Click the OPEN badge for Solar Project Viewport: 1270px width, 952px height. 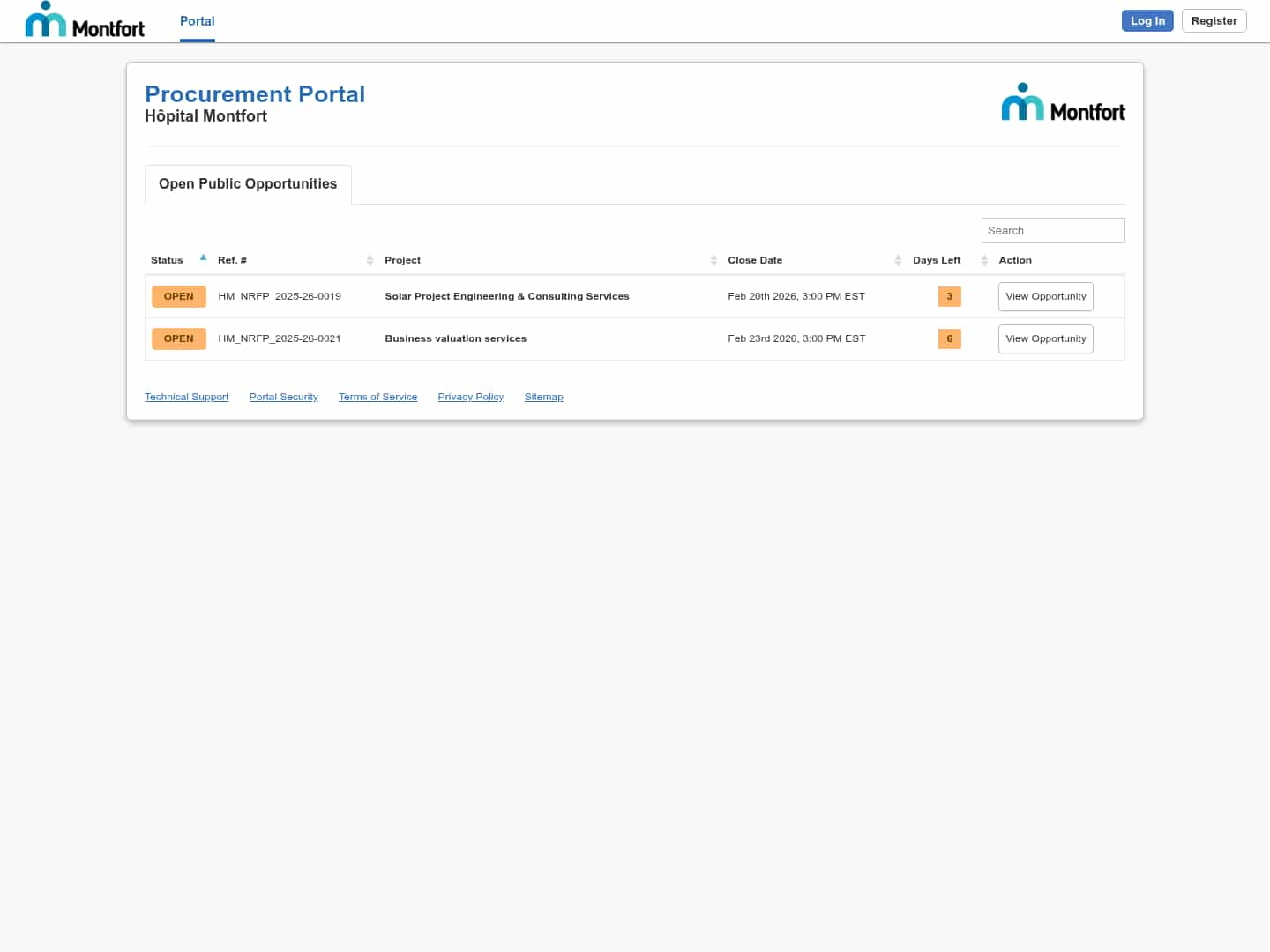coord(179,296)
